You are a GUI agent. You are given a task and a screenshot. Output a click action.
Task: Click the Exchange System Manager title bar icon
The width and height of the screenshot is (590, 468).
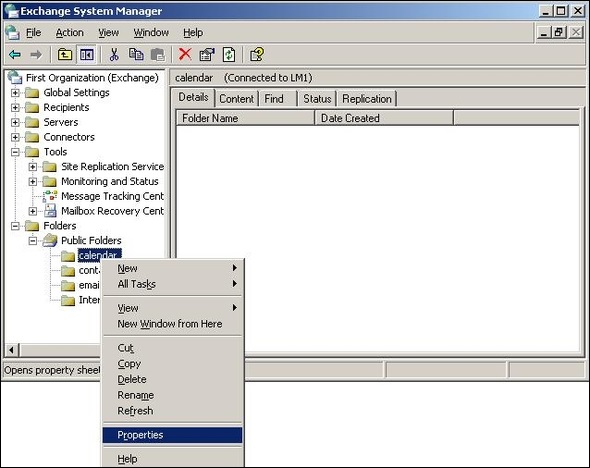[11, 11]
